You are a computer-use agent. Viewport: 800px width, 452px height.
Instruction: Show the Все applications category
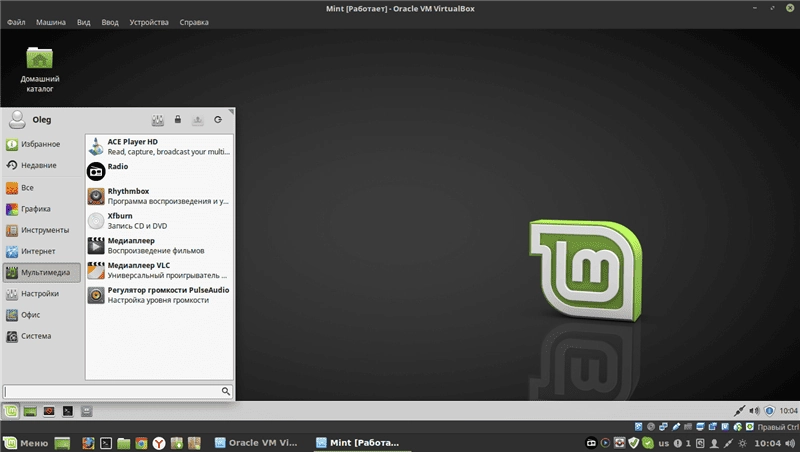[x=42, y=188]
